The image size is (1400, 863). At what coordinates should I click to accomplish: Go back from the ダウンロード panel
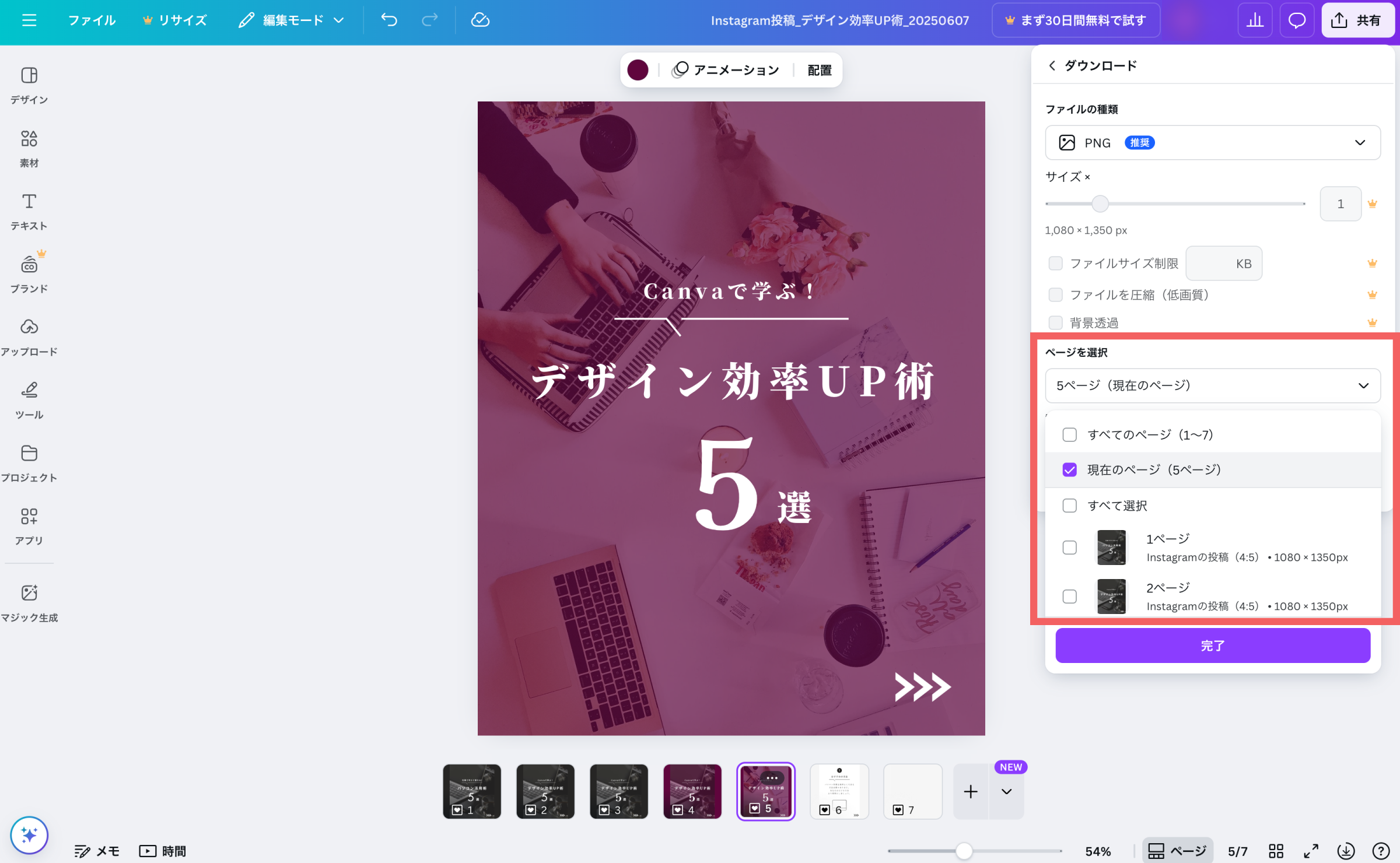tap(1052, 65)
